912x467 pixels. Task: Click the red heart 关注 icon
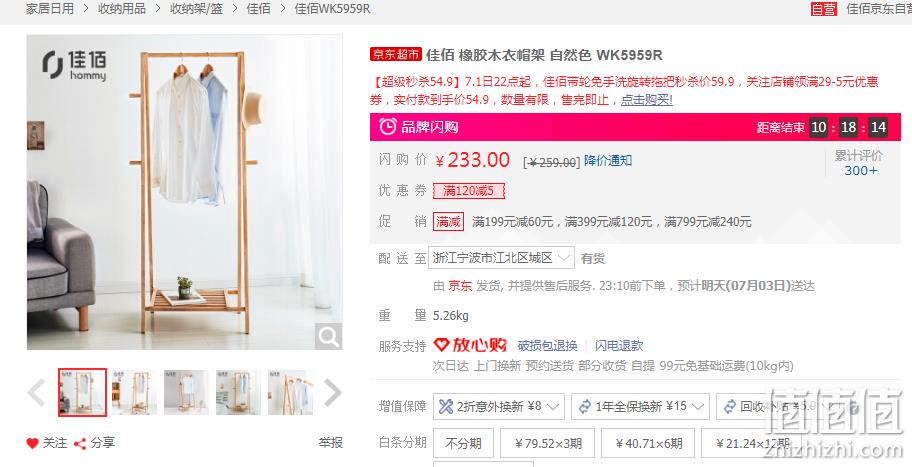33,444
